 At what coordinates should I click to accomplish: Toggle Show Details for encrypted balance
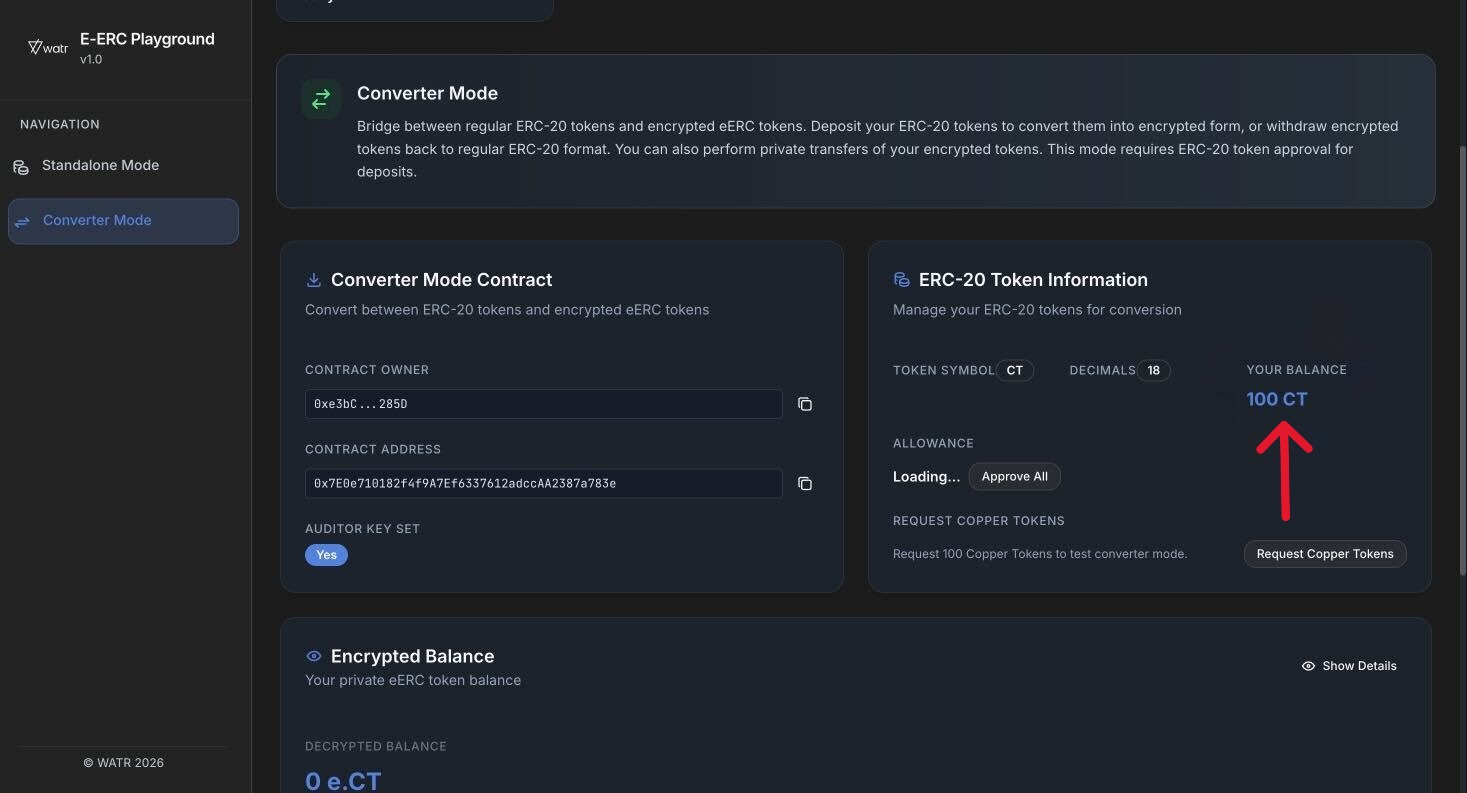[x=1349, y=666]
